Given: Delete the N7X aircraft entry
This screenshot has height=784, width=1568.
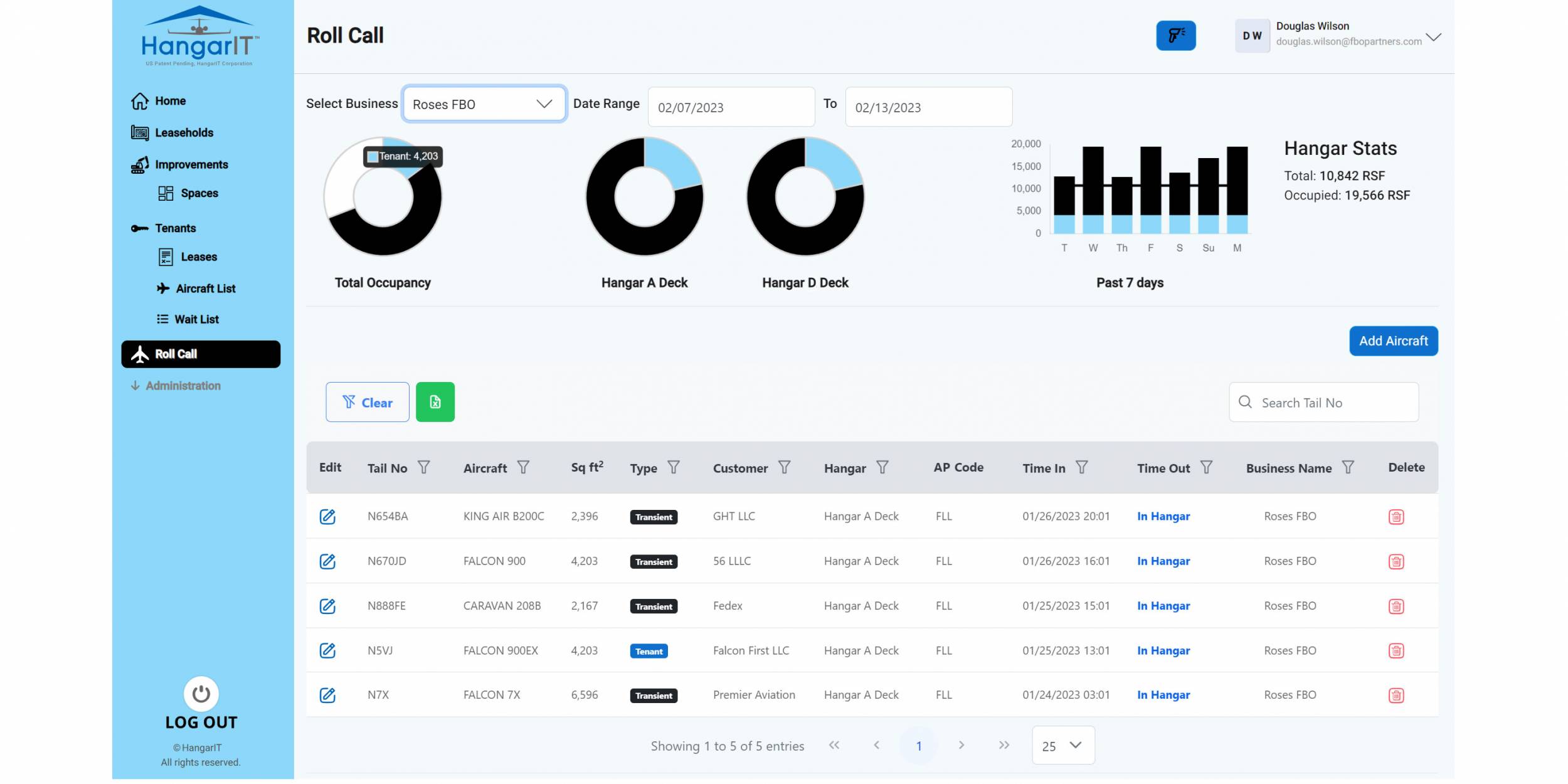Looking at the screenshot, I should [x=1396, y=696].
